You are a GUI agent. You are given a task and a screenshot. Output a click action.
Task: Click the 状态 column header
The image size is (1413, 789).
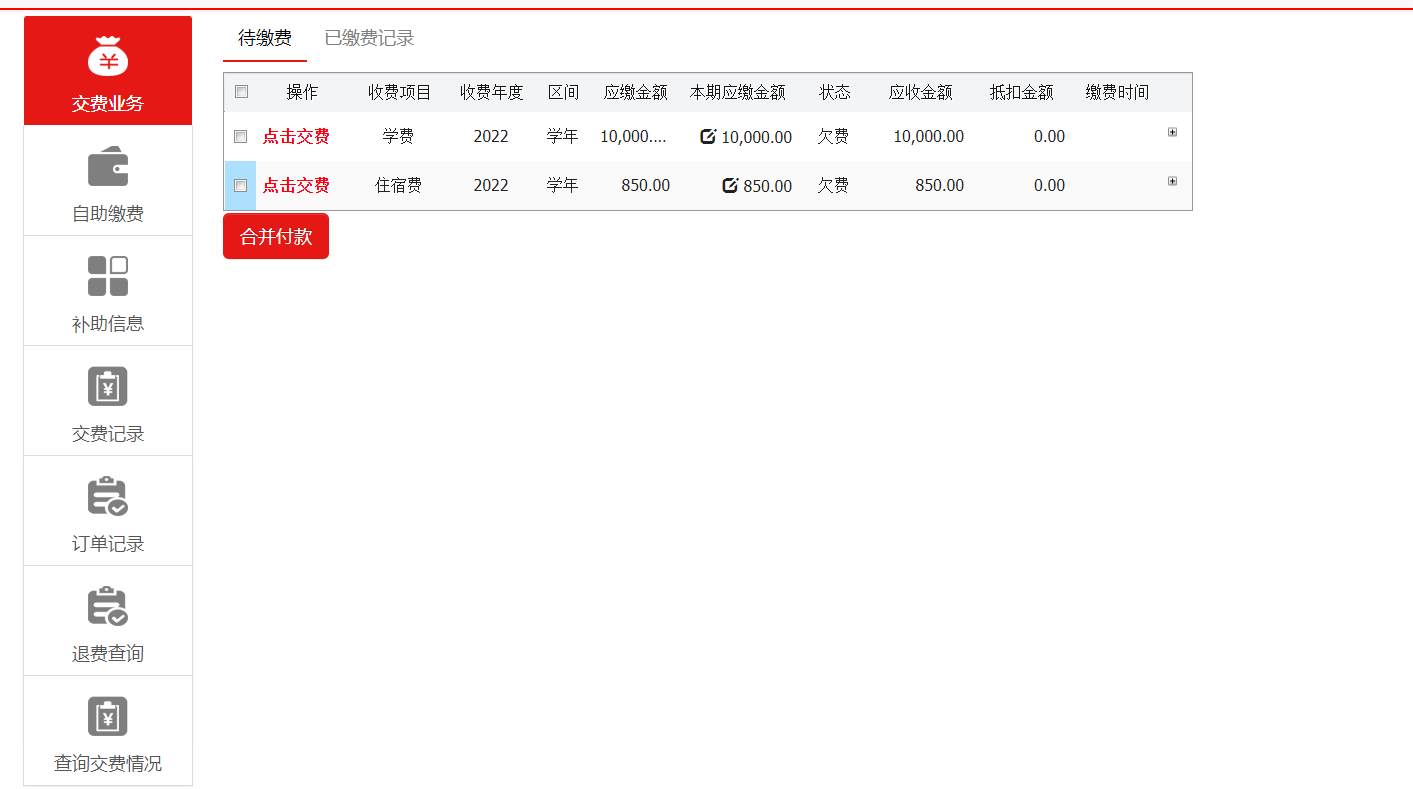[x=834, y=92]
